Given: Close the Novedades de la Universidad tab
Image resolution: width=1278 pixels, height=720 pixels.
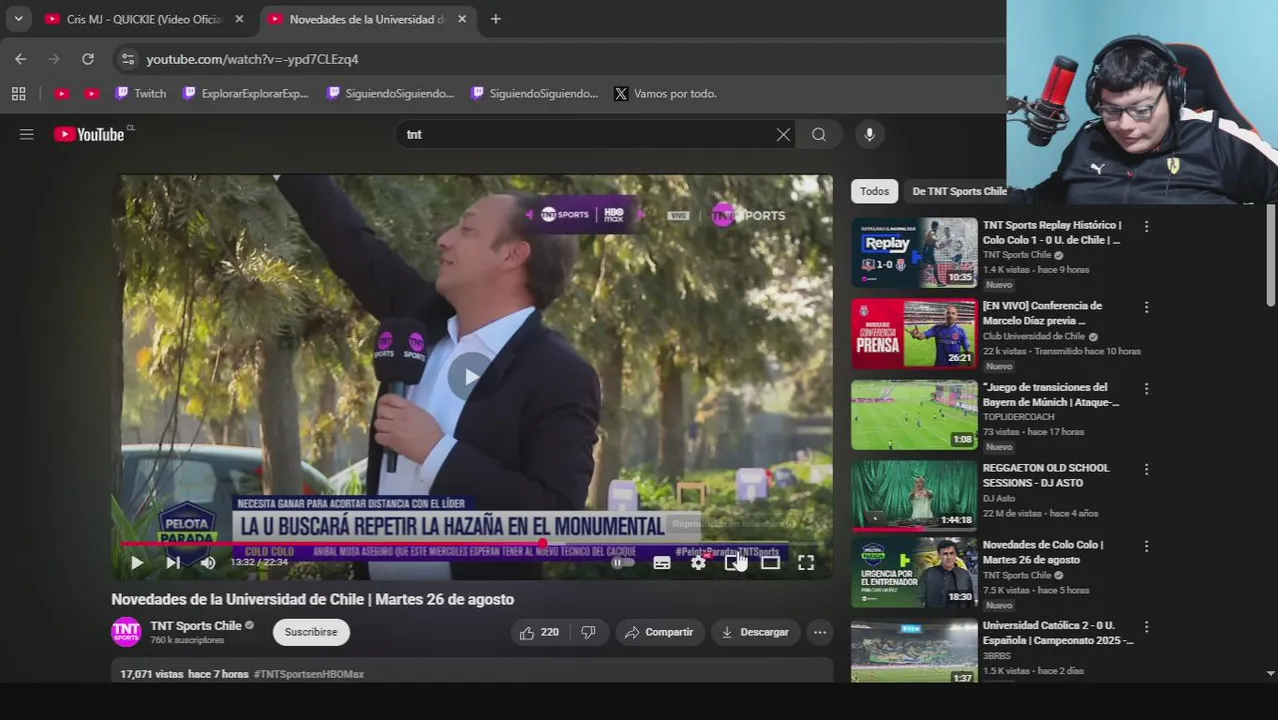Looking at the screenshot, I should (462, 19).
